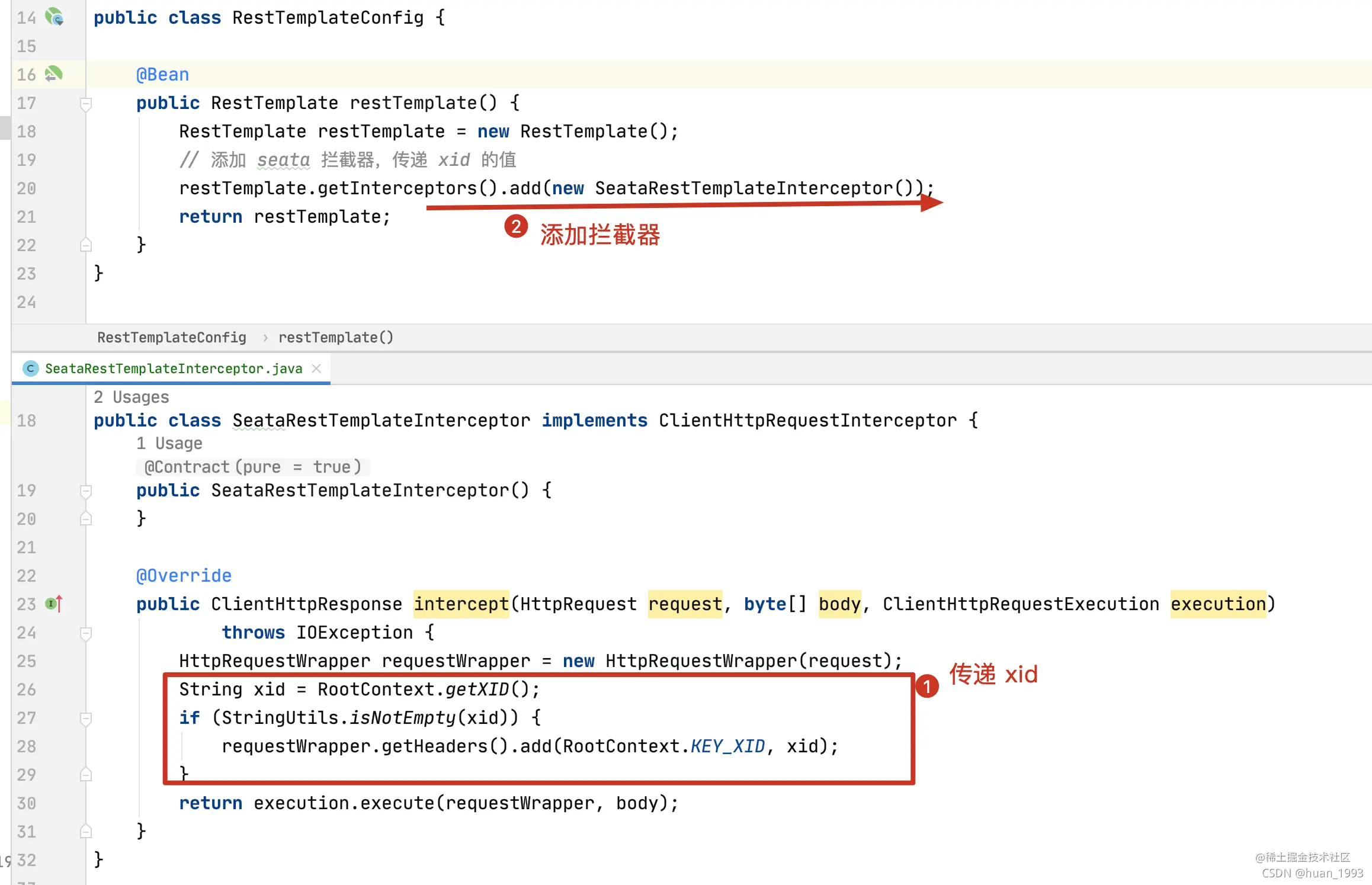The width and height of the screenshot is (1372, 885).
Task: Click the @Bean annotation on line 16
Action: tap(163, 75)
